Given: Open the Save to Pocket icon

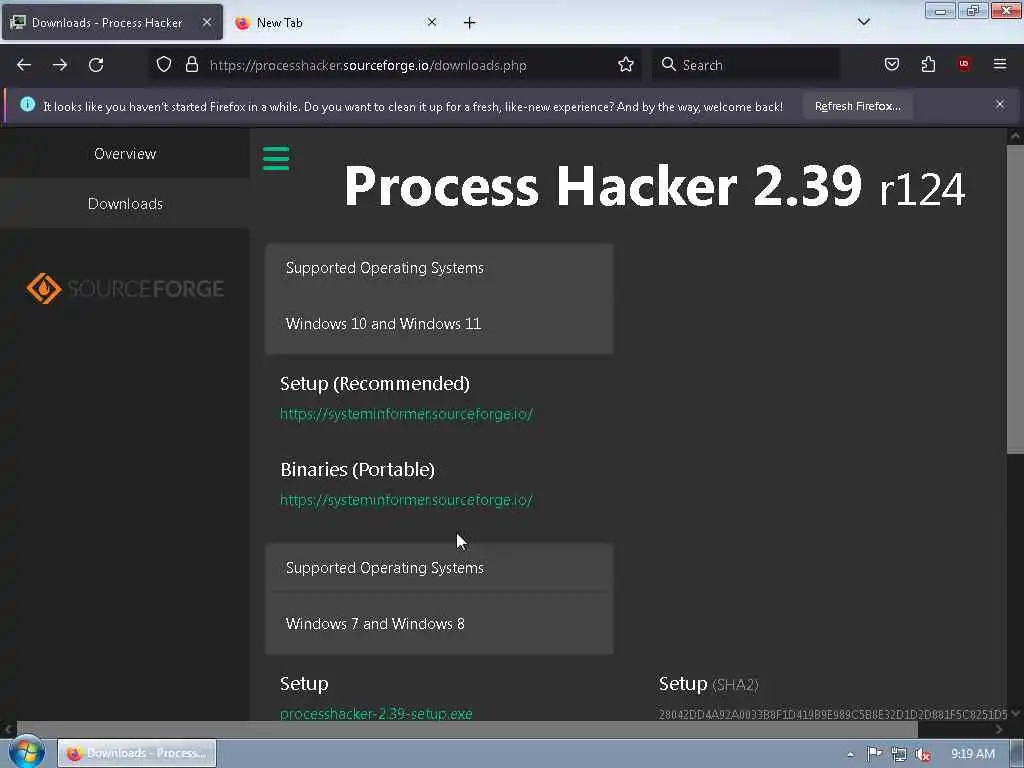Looking at the screenshot, I should (892, 64).
